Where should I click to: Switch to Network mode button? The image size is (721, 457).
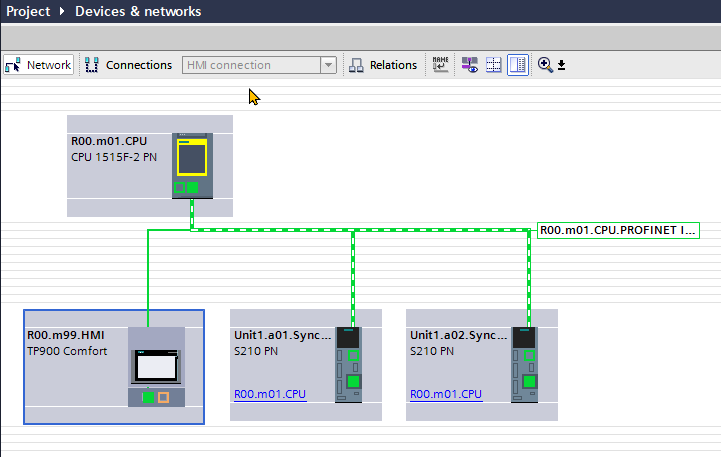(39, 65)
